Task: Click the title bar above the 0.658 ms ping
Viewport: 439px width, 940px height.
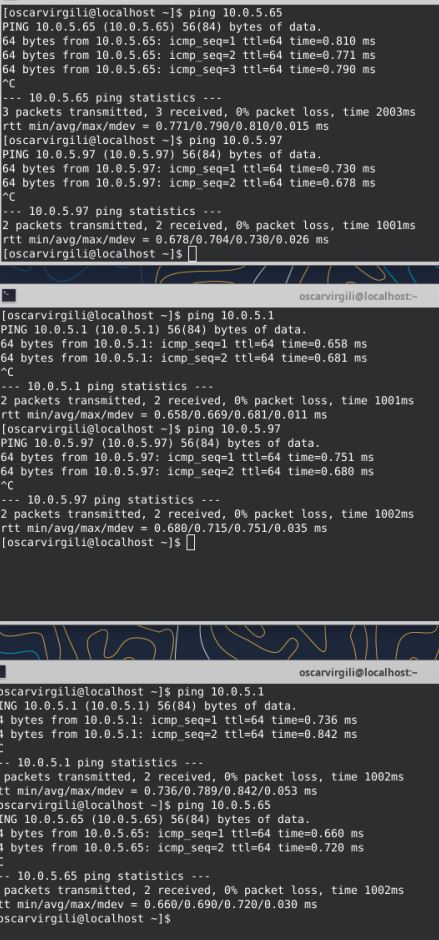Action: (x=220, y=295)
